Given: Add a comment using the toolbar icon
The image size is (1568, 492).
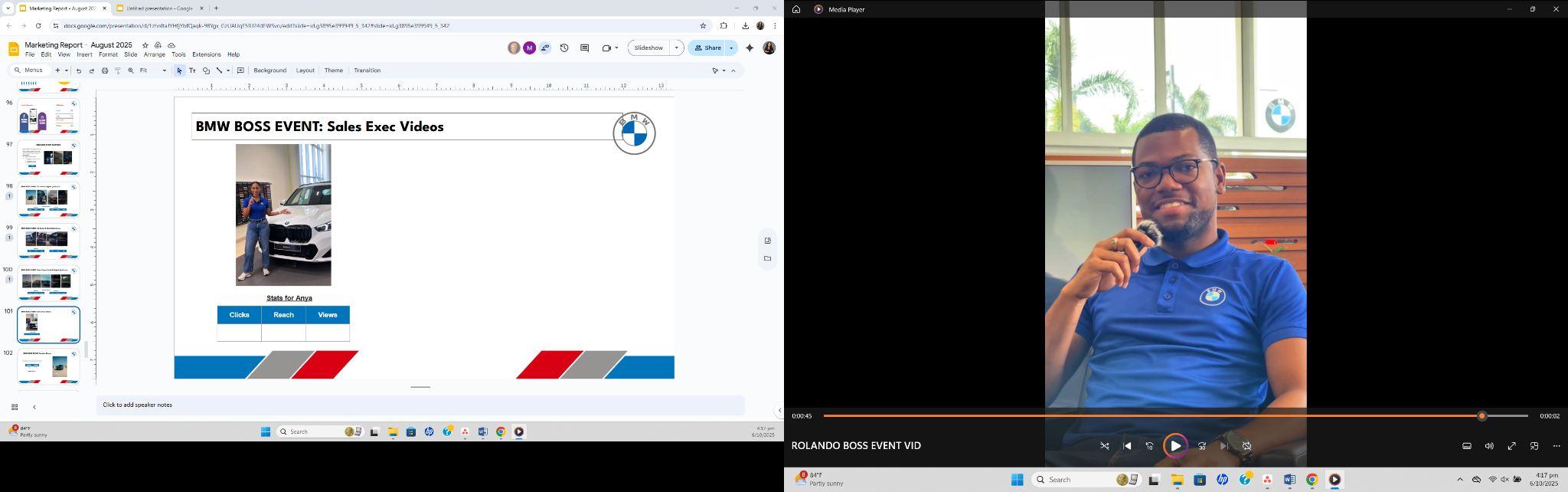Looking at the screenshot, I should 240,71.
